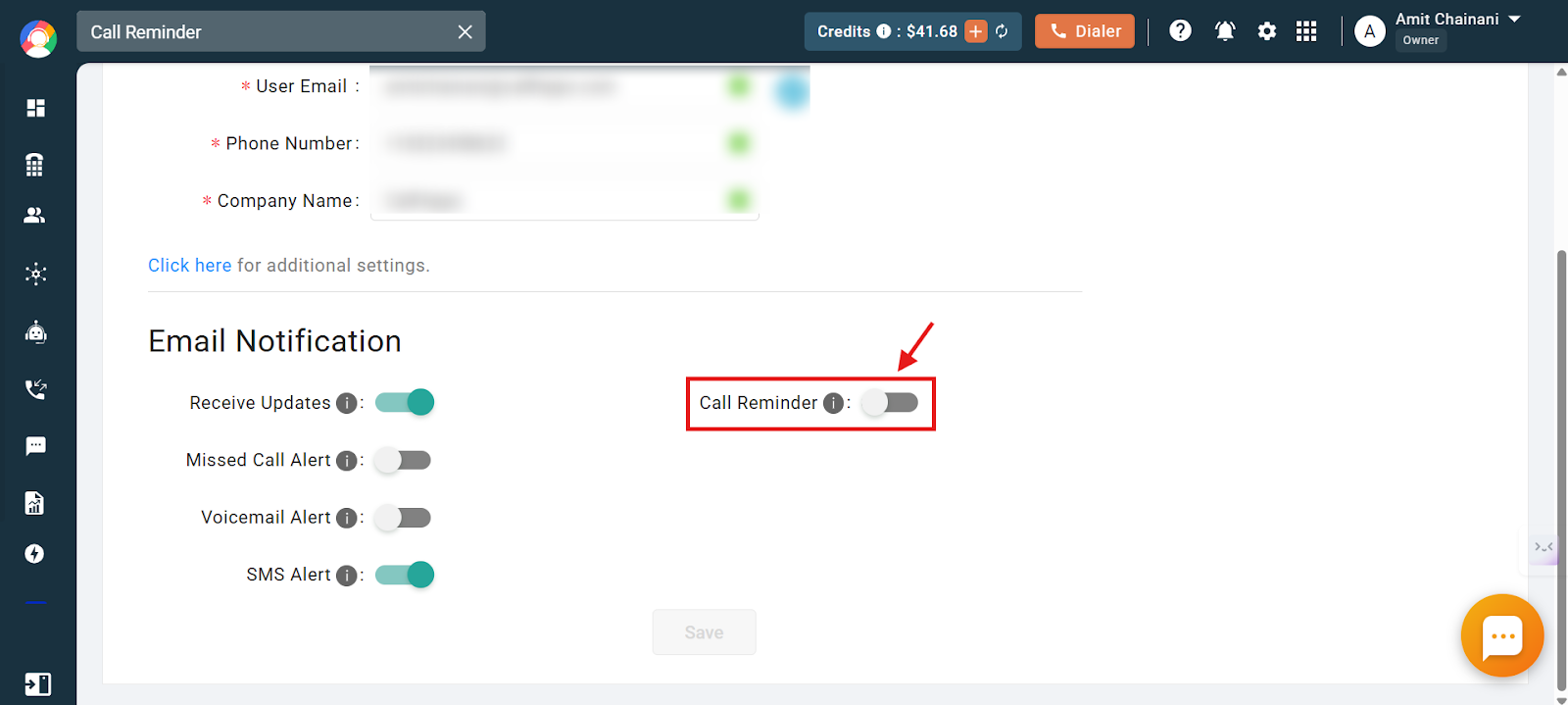
Task: Expand Amit Chainani account dropdown arrow
Action: point(1514,19)
